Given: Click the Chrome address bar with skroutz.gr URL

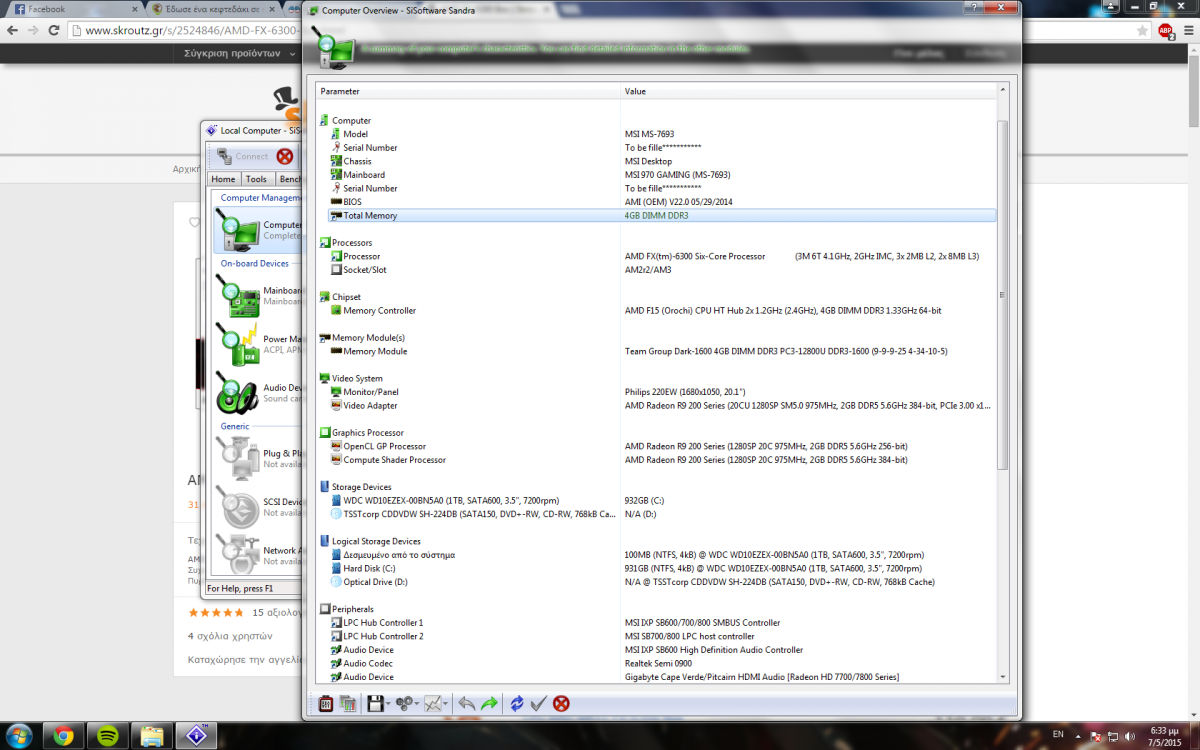Looking at the screenshot, I should (x=186, y=30).
